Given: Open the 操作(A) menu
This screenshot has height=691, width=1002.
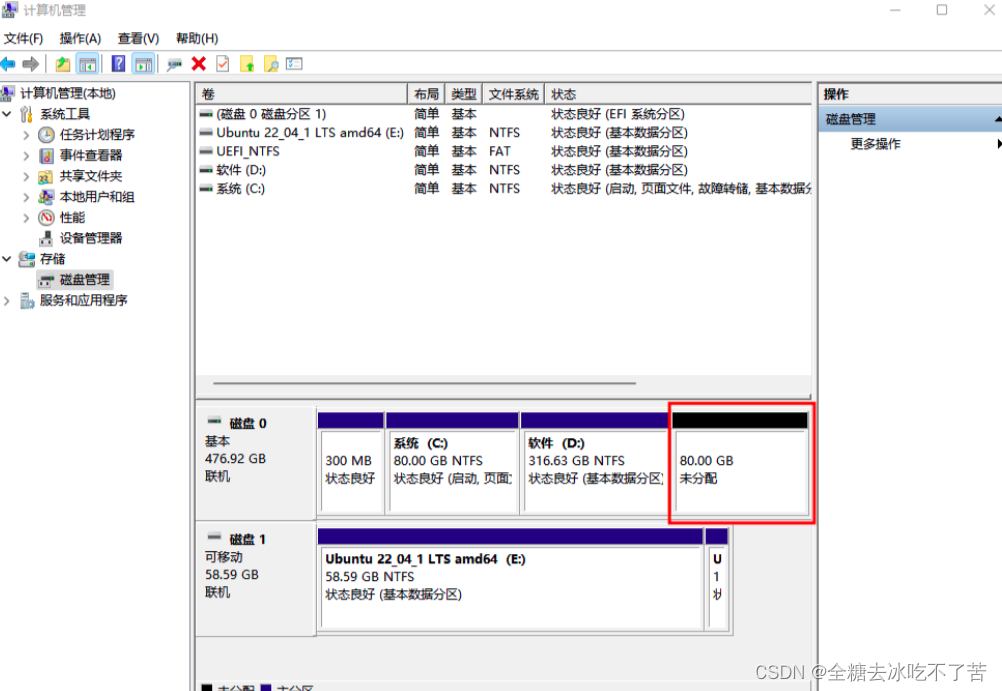Looking at the screenshot, I should click(x=80, y=38).
